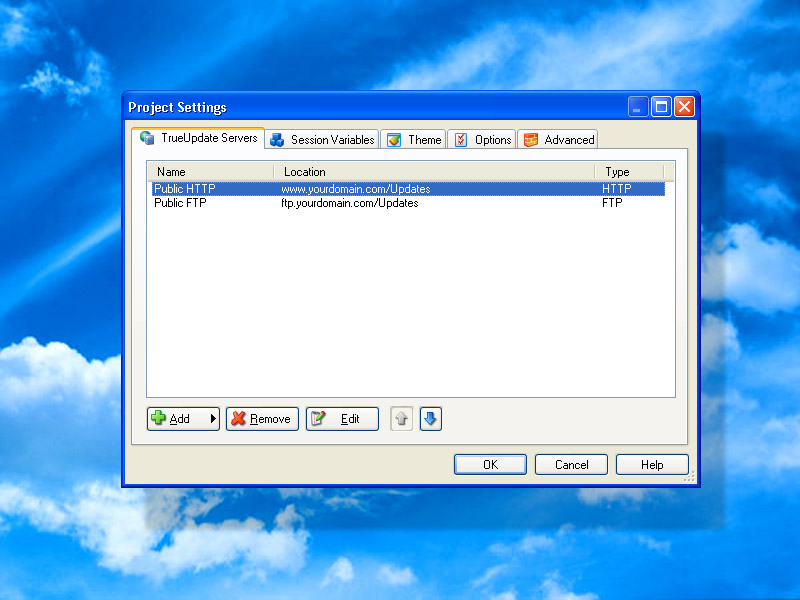Screen dimensions: 800x600
Task: Select the Public FTP server row
Action: coord(408,203)
